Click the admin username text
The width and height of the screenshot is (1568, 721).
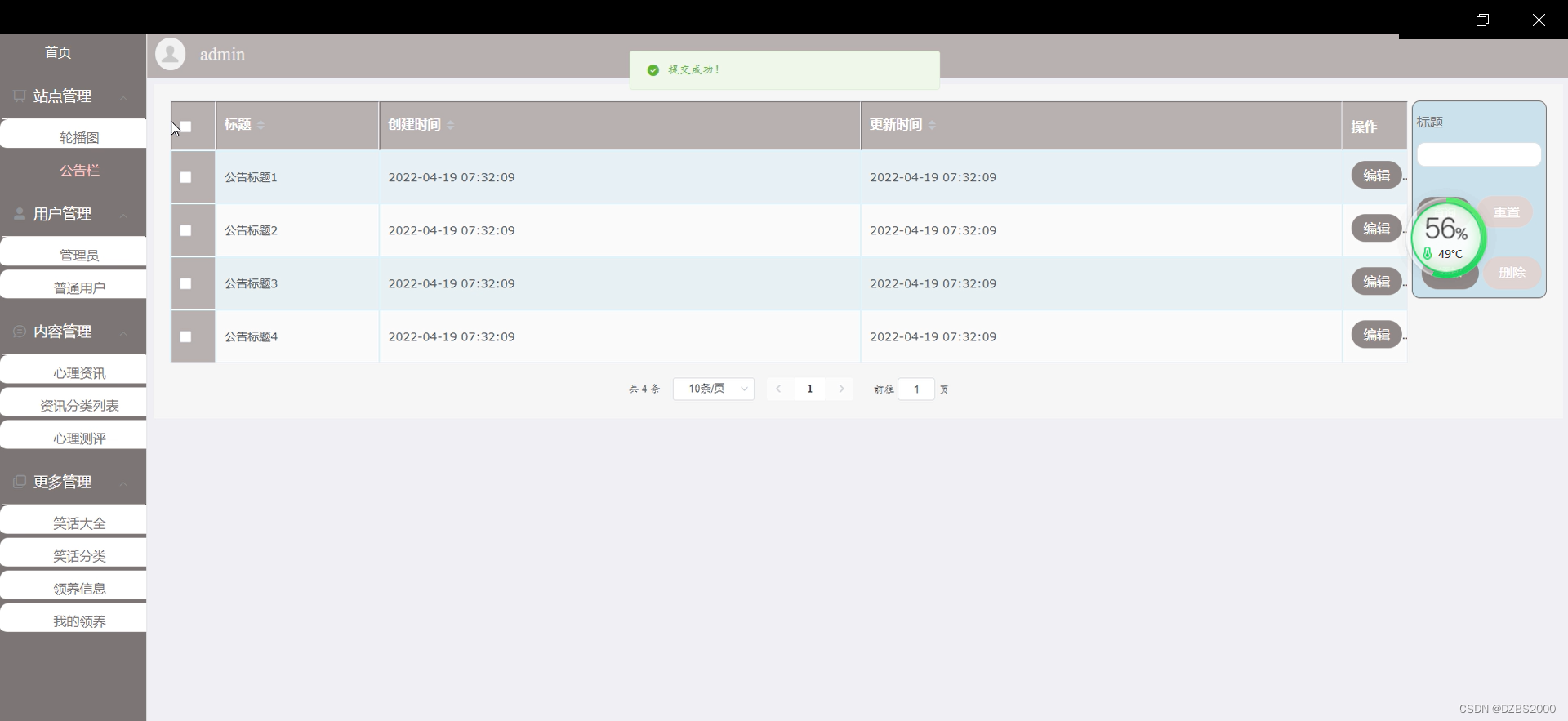coord(222,55)
